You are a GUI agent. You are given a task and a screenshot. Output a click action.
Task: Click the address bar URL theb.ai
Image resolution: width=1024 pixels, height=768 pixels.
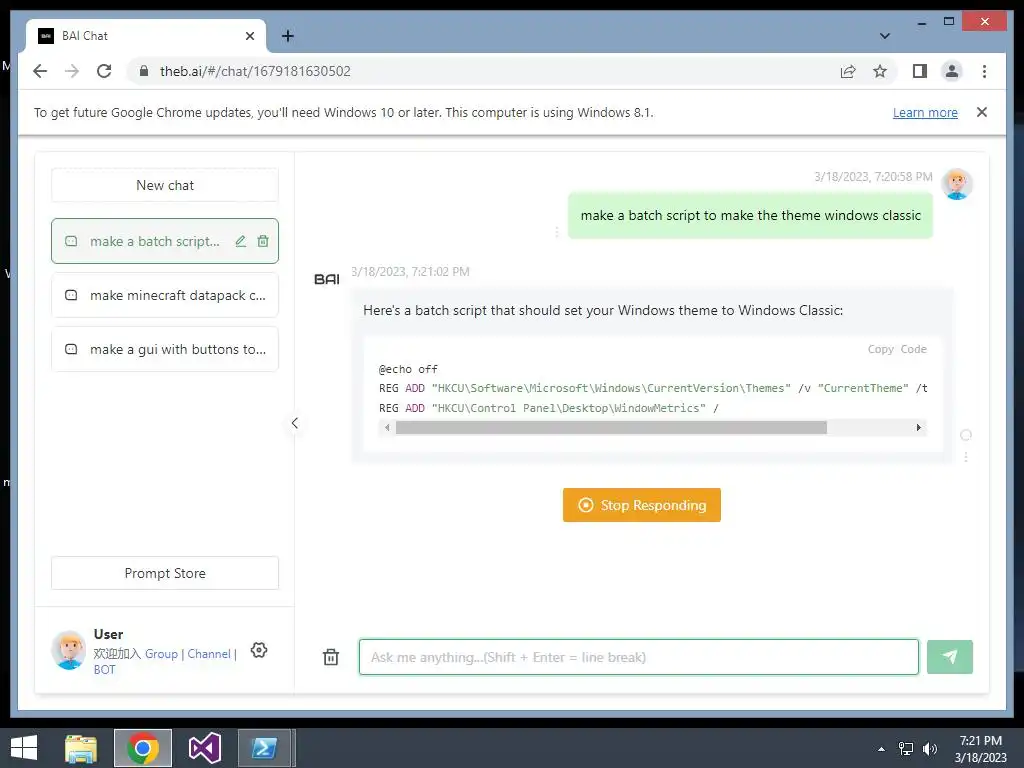click(x=255, y=71)
